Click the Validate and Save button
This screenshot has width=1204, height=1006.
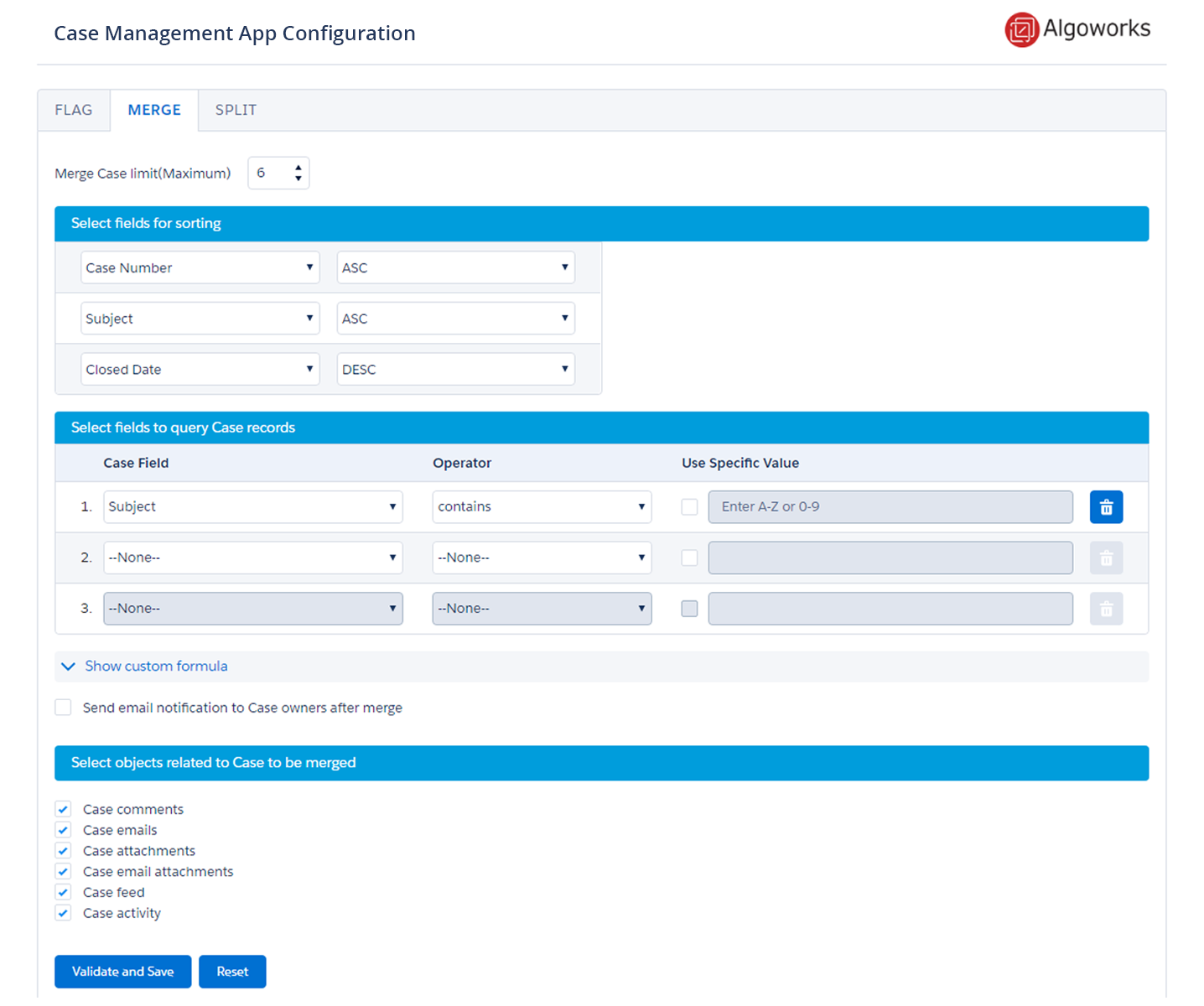coord(122,971)
